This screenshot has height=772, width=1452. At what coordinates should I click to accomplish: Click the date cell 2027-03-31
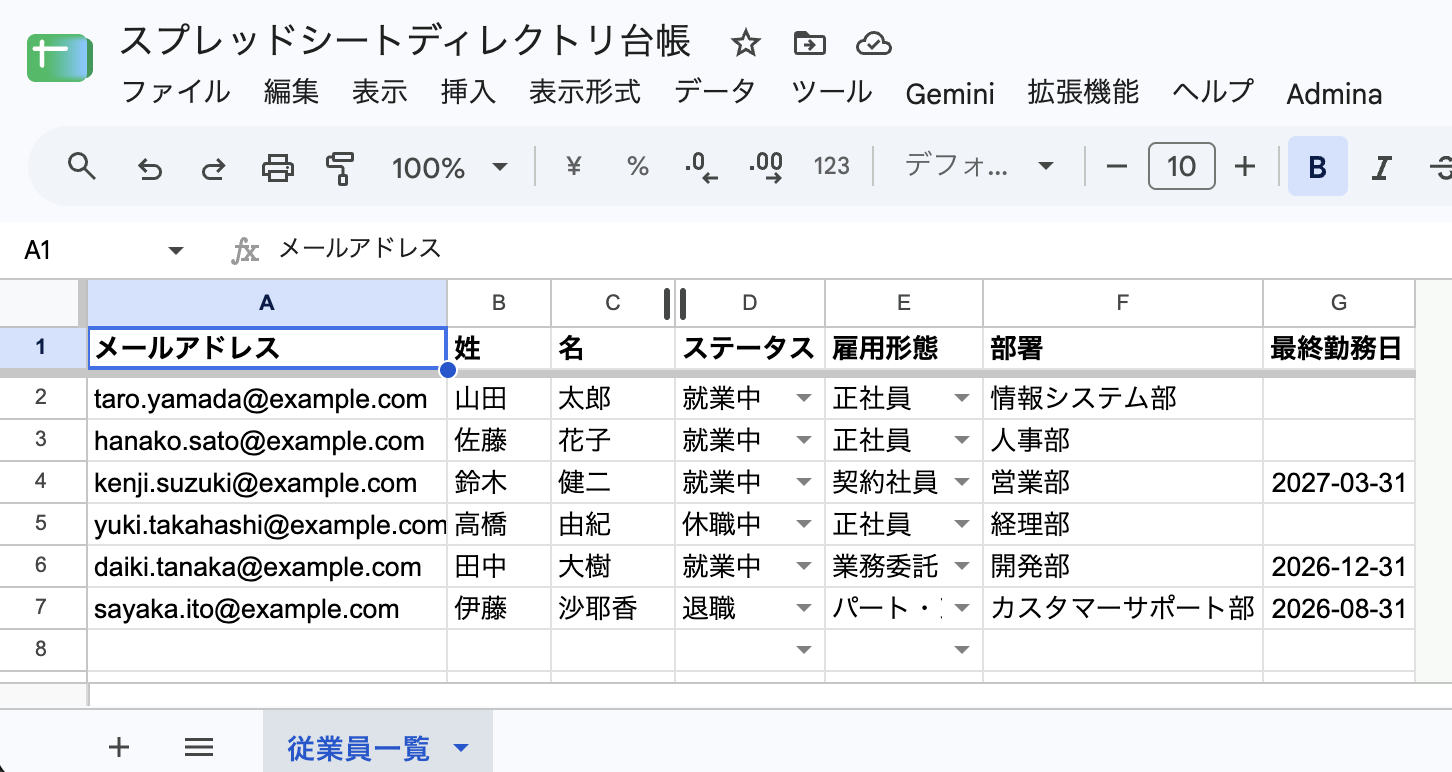1339,483
